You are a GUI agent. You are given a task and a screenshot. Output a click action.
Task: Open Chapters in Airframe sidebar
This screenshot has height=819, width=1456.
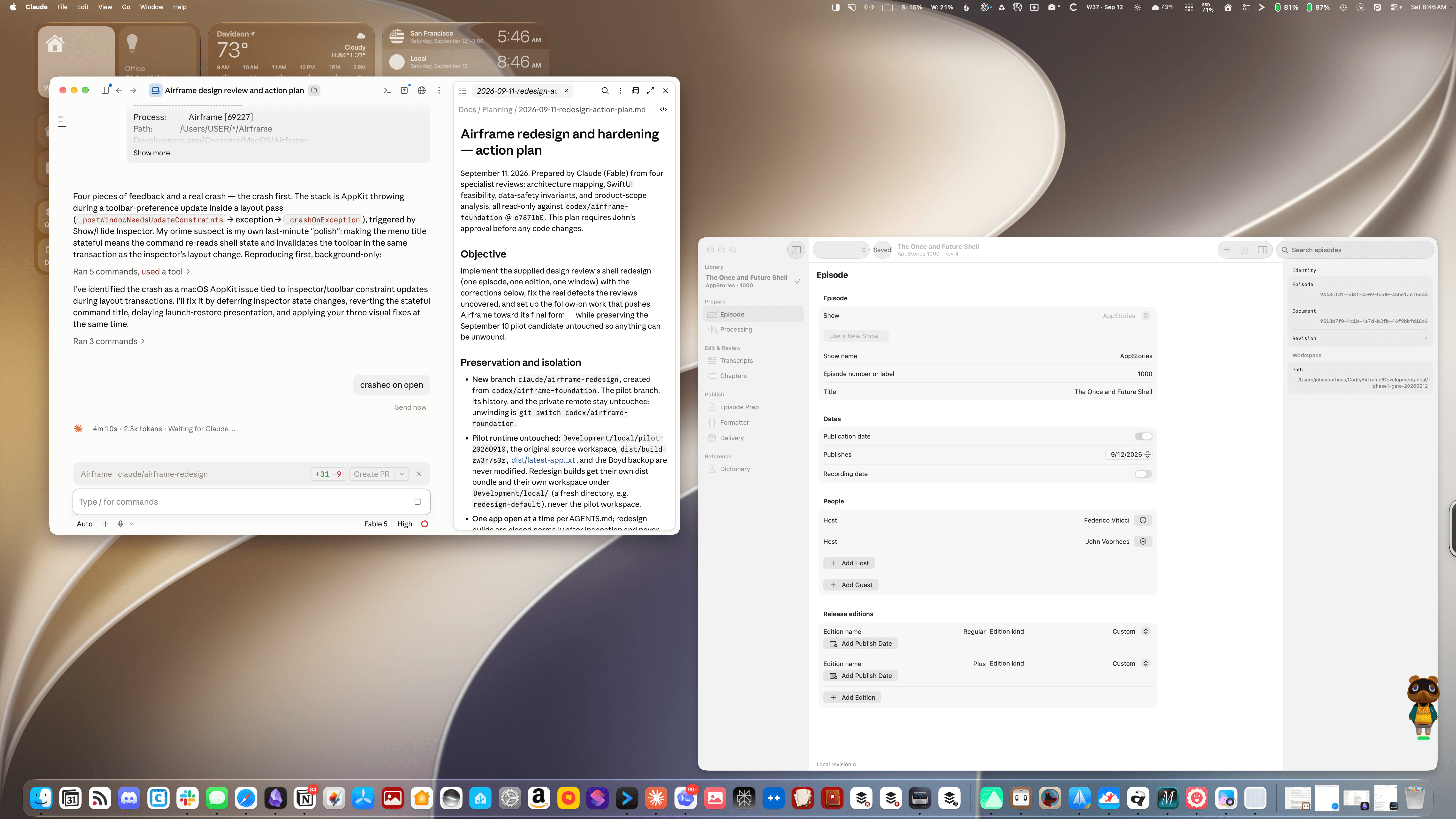pyautogui.click(x=753, y=376)
